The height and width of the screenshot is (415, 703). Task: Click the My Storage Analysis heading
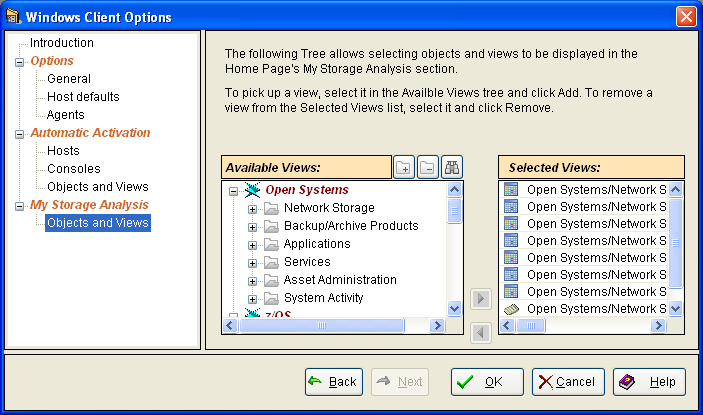[x=89, y=205]
